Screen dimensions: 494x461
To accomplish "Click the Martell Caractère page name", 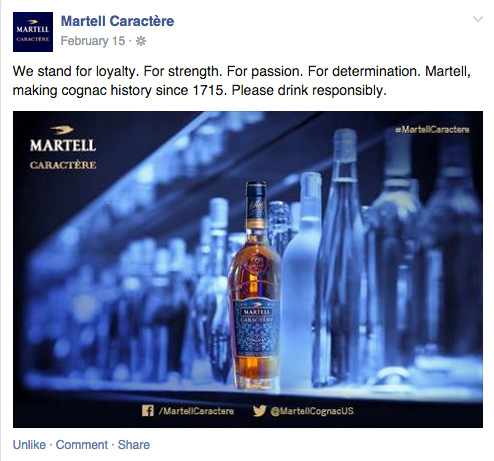I will coord(117,21).
